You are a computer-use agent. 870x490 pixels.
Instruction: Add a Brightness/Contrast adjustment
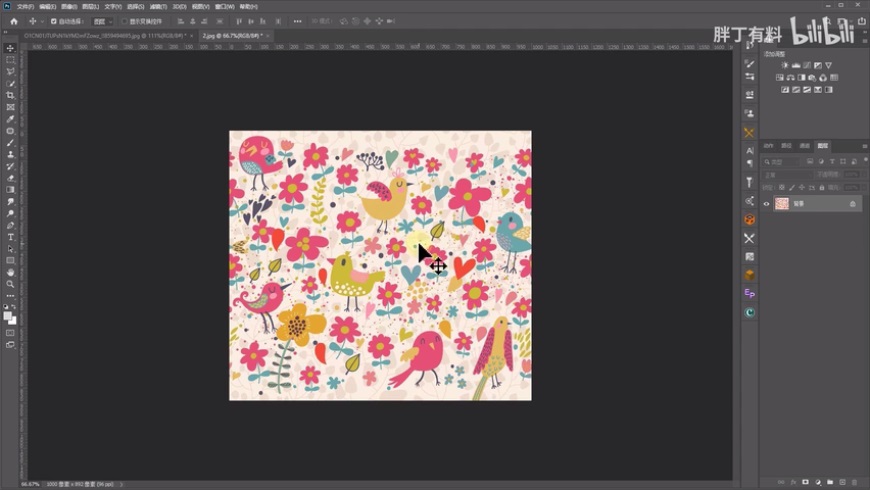[x=785, y=65]
